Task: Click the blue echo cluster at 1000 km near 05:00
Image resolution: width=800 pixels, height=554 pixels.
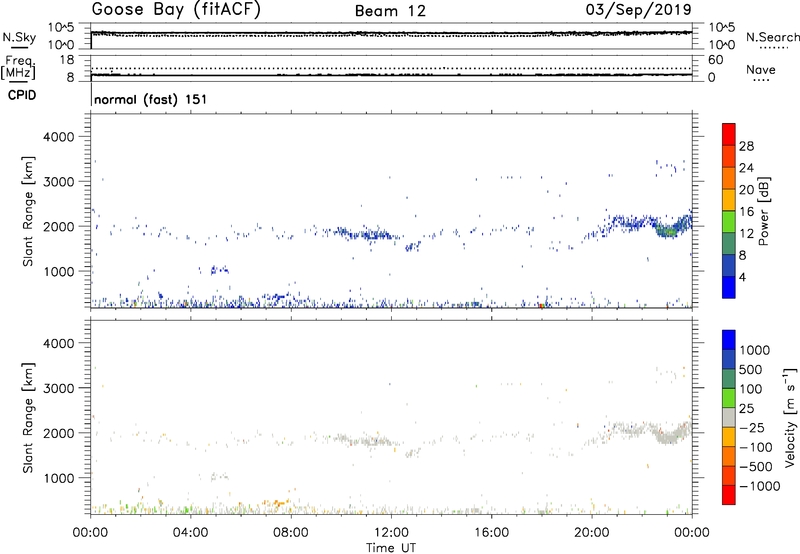Action: (219, 270)
